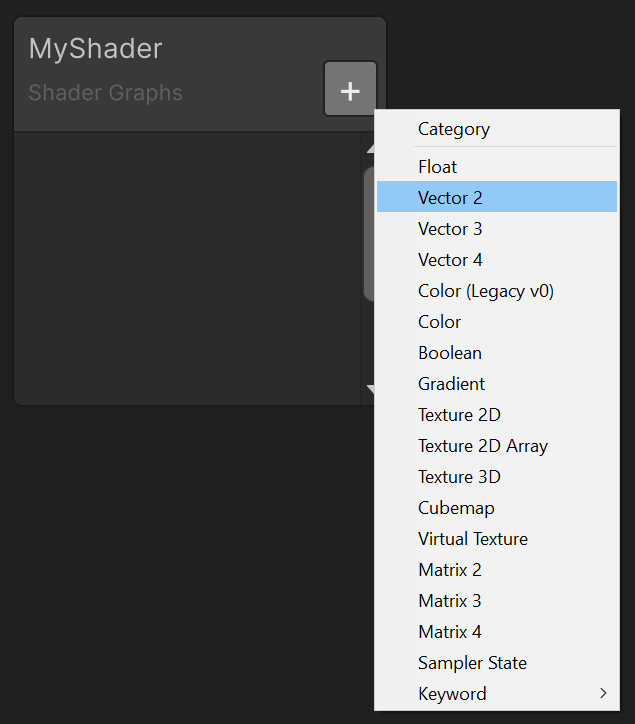Add a Sampler State property

click(472, 663)
